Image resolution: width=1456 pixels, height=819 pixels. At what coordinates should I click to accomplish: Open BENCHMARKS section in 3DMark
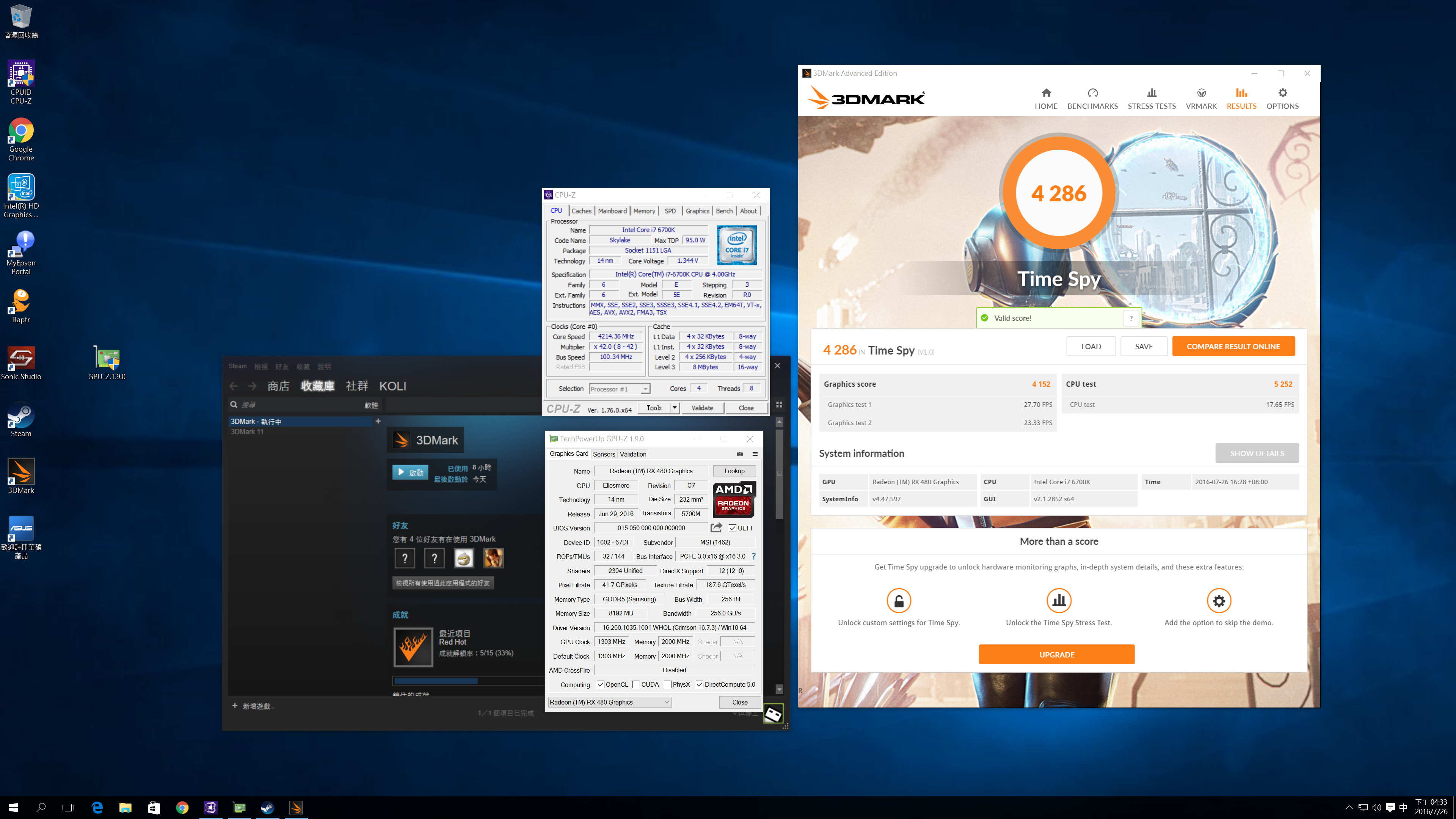(x=1092, y=99)
